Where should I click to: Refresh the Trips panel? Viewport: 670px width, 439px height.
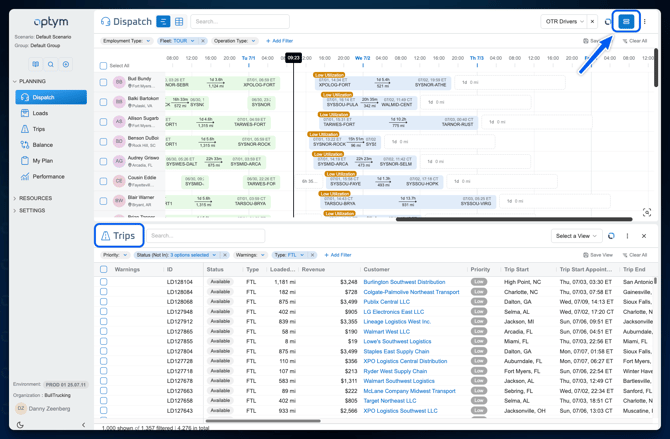point(611,236)
